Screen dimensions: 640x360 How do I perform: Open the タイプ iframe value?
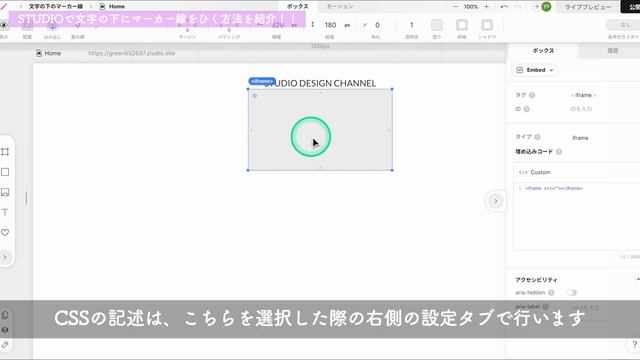(580, 138)
